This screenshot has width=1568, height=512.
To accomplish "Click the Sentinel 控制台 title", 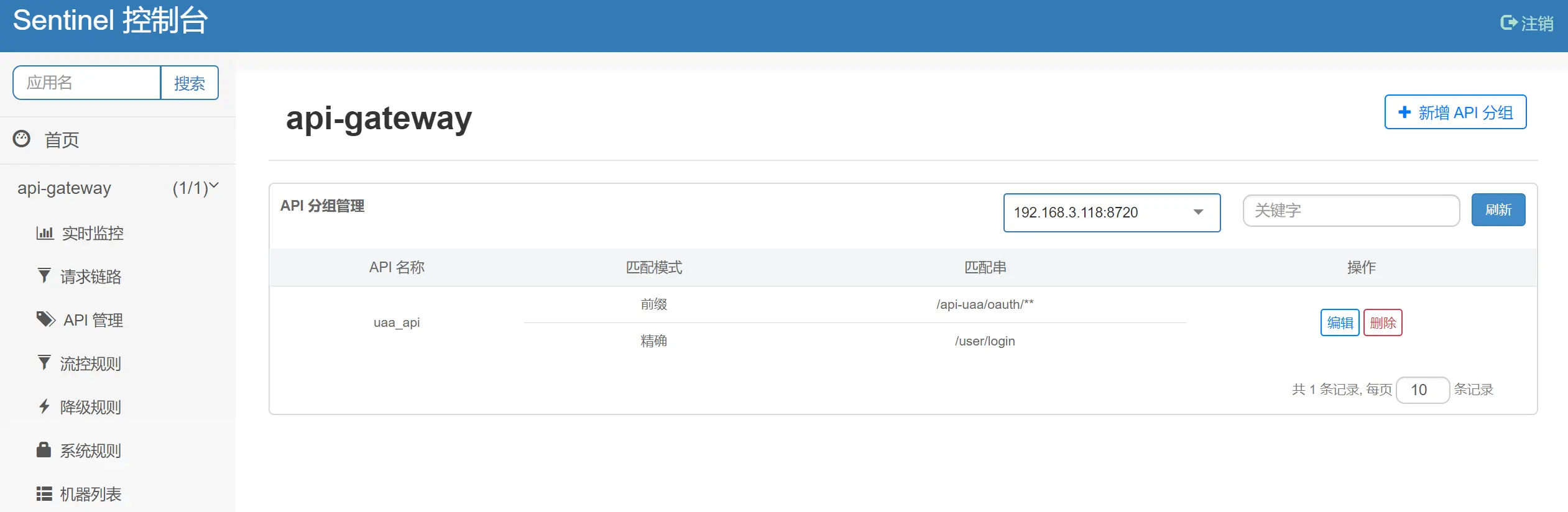I will click(110, 20).
